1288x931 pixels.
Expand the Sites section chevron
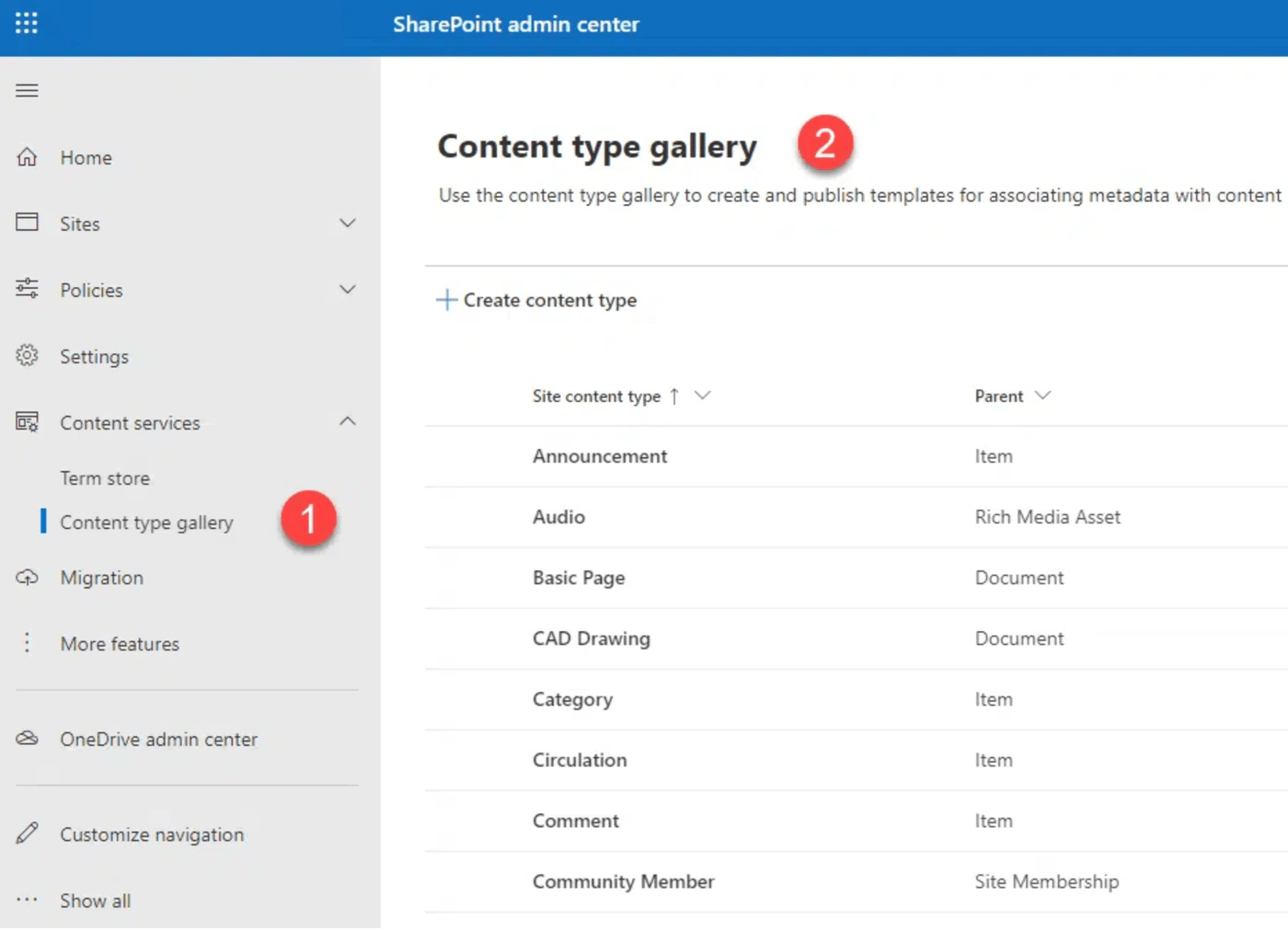pyautogui.click(x=347, y=224)
